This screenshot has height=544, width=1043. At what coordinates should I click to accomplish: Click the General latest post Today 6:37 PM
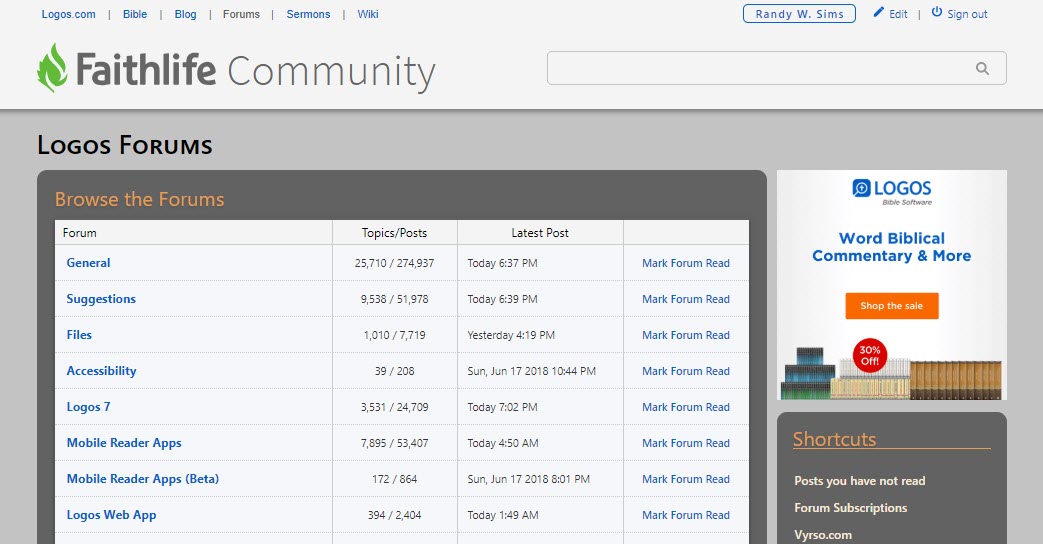click(x=502, y=263)
